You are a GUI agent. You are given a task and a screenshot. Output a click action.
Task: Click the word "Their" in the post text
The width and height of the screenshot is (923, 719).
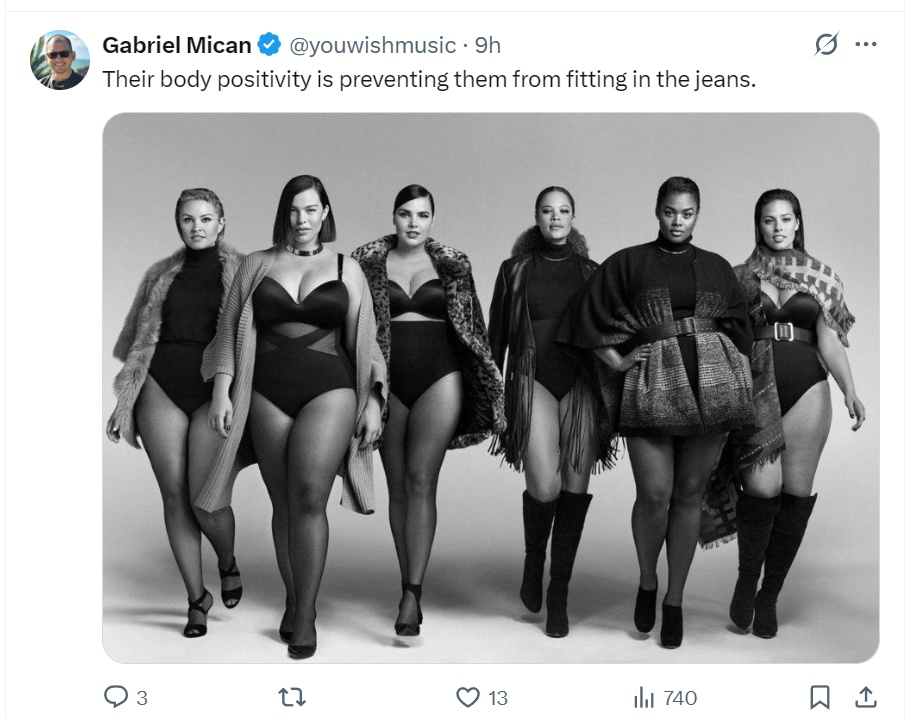124,79
